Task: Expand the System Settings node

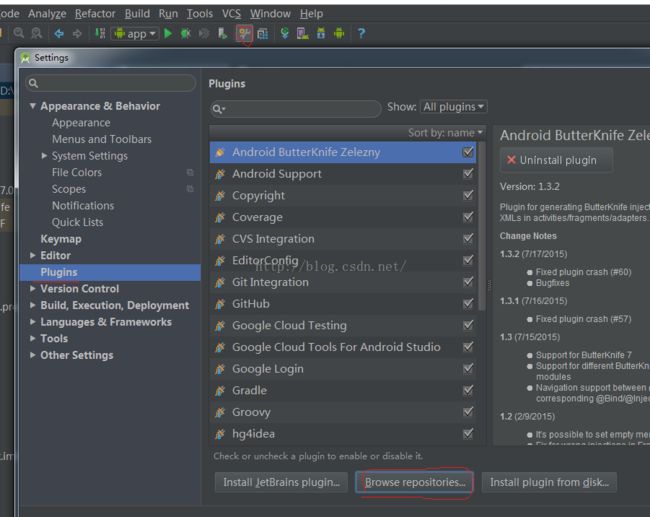Action: pos(44,156)
